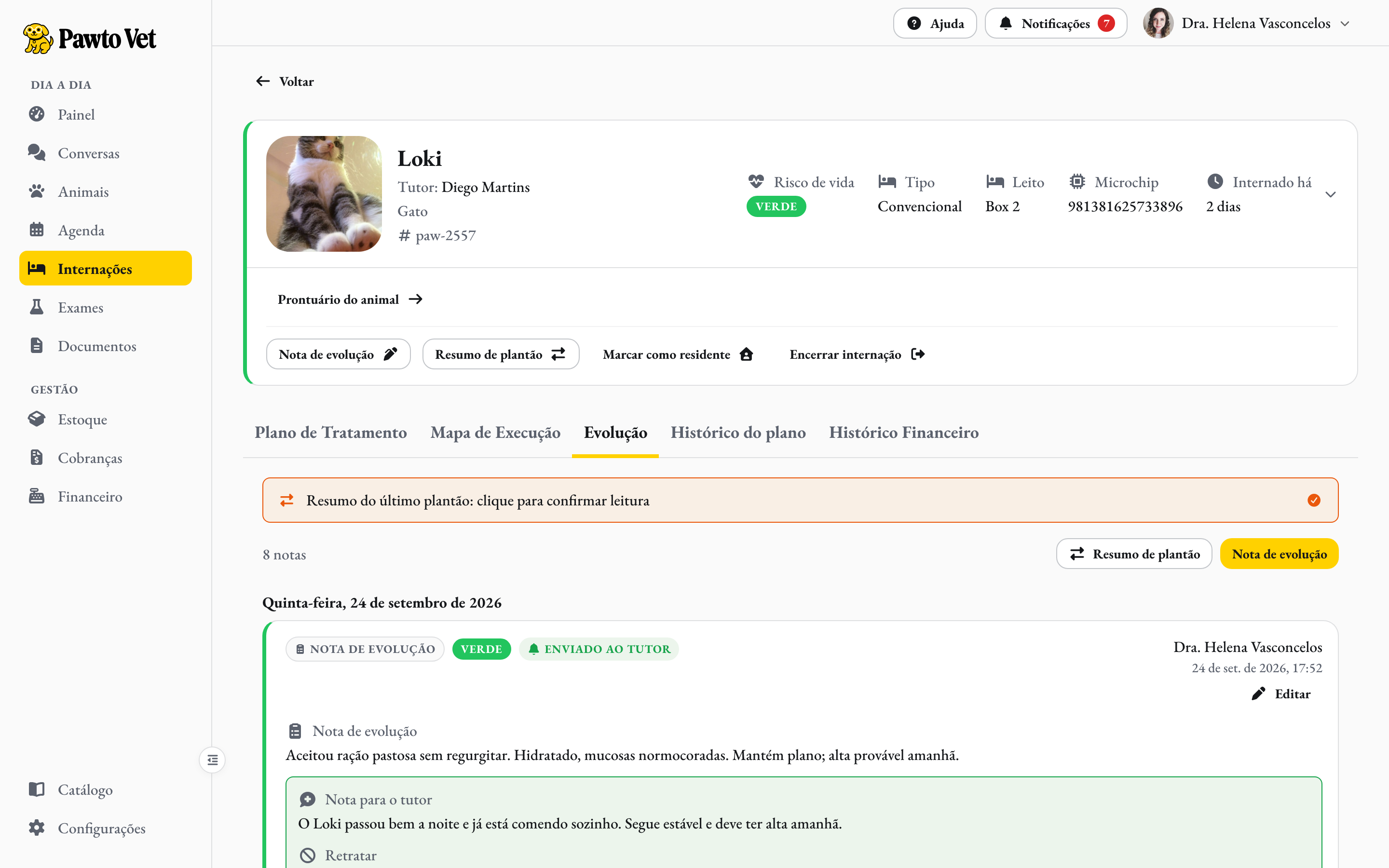Image resolution: width=1389 pixels, height=868 pixels.
Task: Click the Box 2 leito value
Action: (x=1002, y=207)
